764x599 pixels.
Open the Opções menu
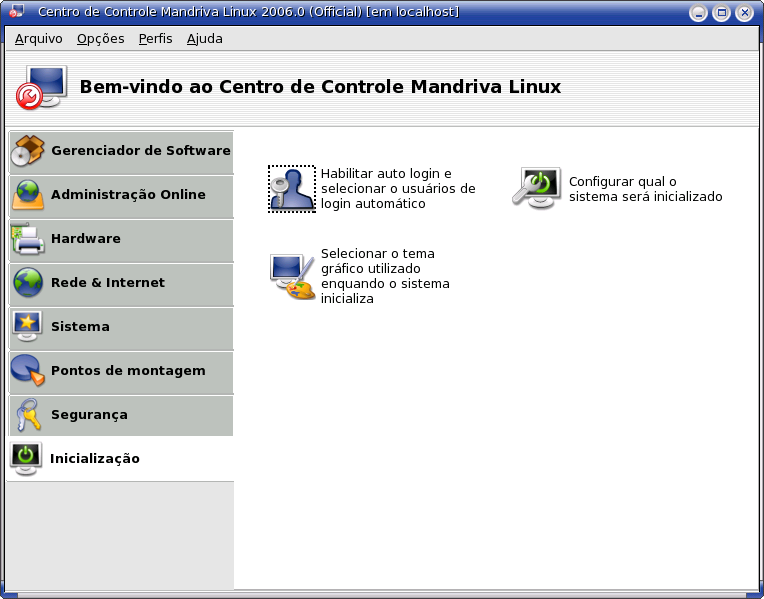point(100,39)
